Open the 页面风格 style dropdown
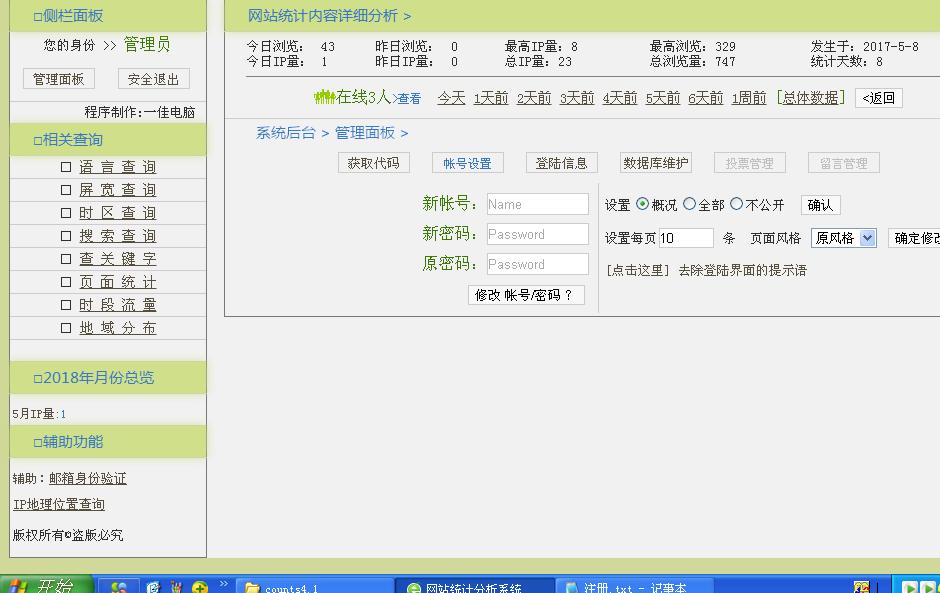The width and height of the screenshot is (940, 593). point(843,238)
